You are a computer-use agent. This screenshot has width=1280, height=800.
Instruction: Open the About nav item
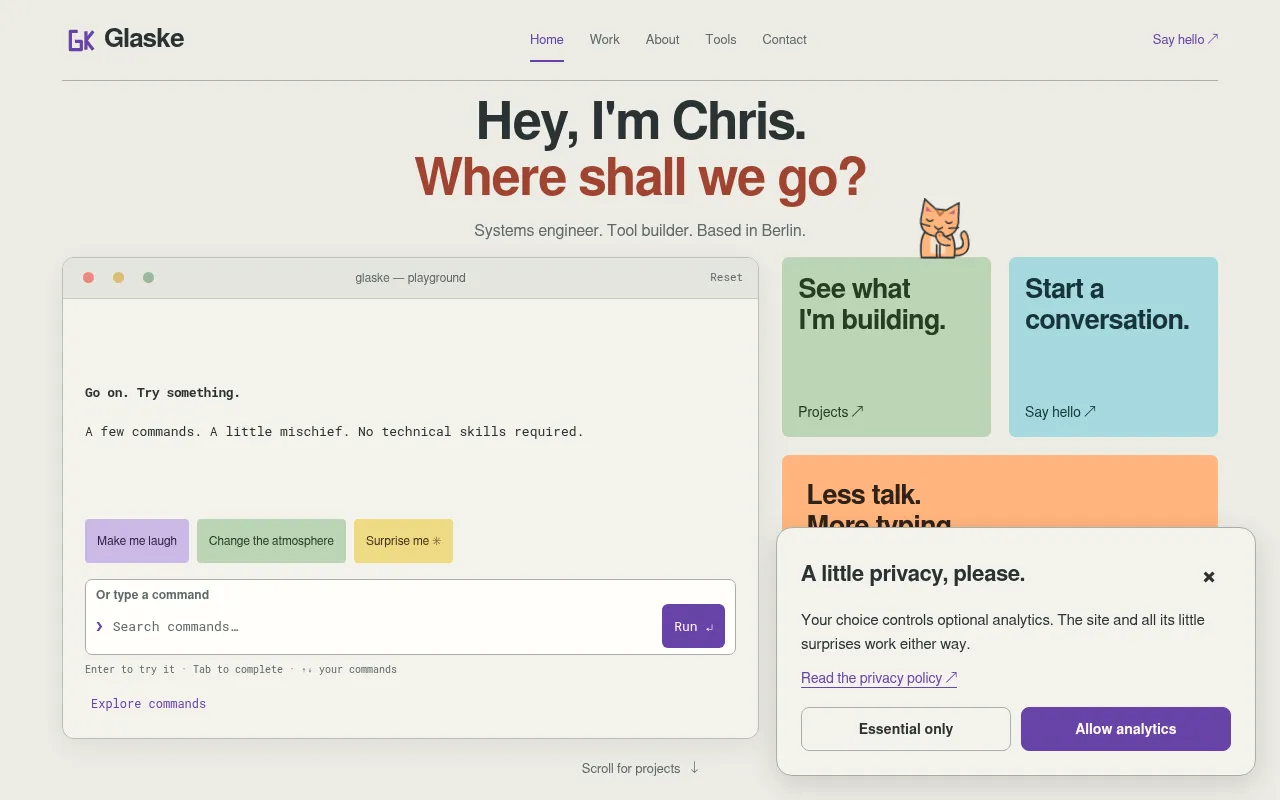(x=662, y=40)
